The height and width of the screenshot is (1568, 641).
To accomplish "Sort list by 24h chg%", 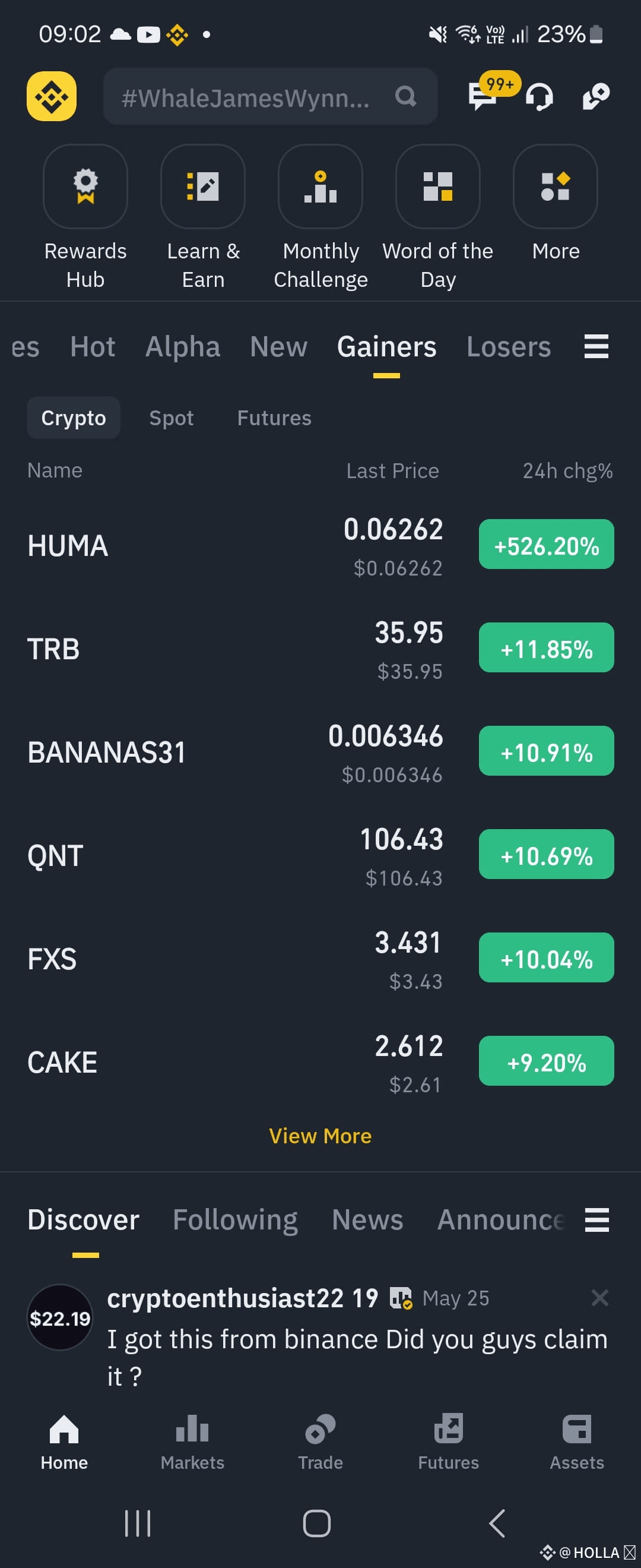I will 568,471.
